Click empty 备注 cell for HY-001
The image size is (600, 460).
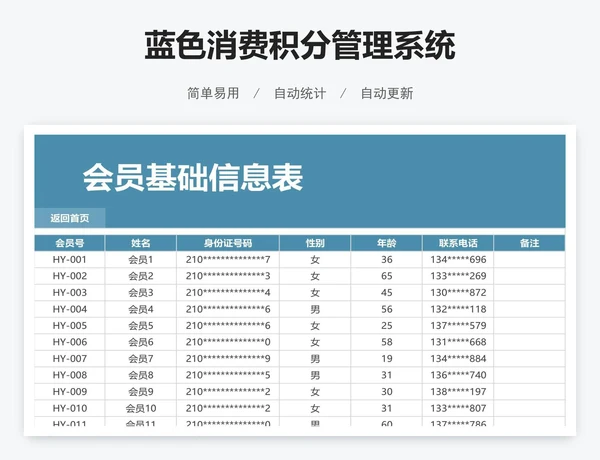pyautogui.click(x=530, y=259)
